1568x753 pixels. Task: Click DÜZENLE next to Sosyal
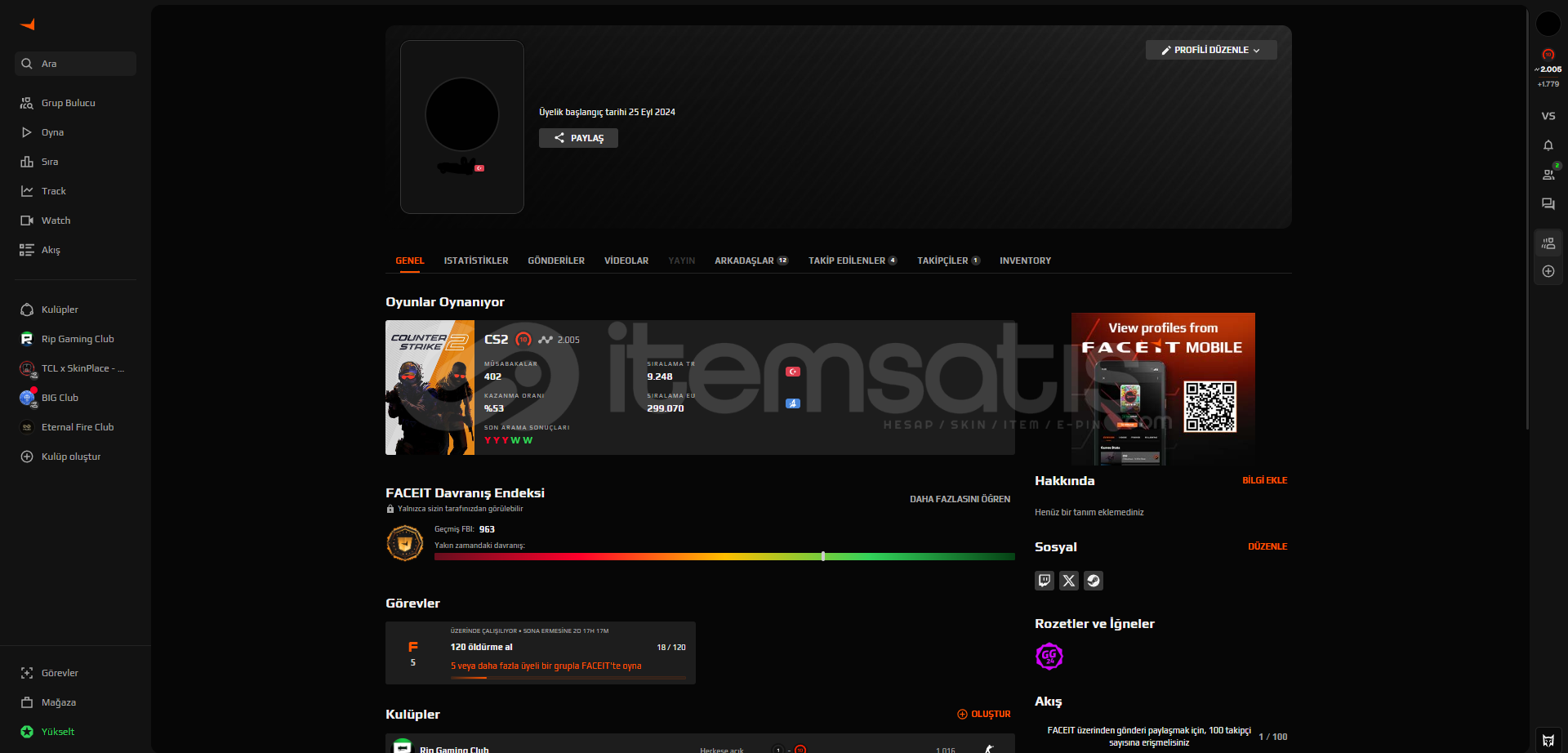pos(1267,546)
